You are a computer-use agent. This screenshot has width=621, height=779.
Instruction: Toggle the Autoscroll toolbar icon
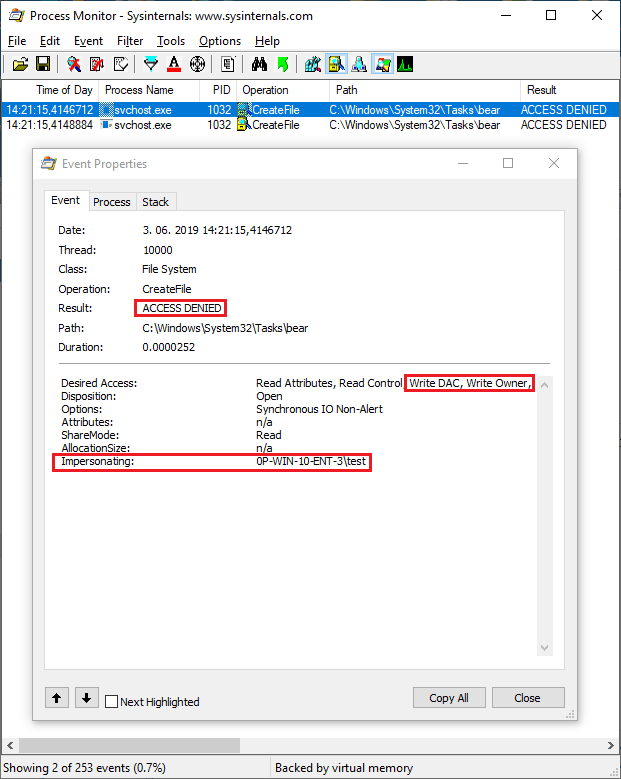click(x=97, y=64)
